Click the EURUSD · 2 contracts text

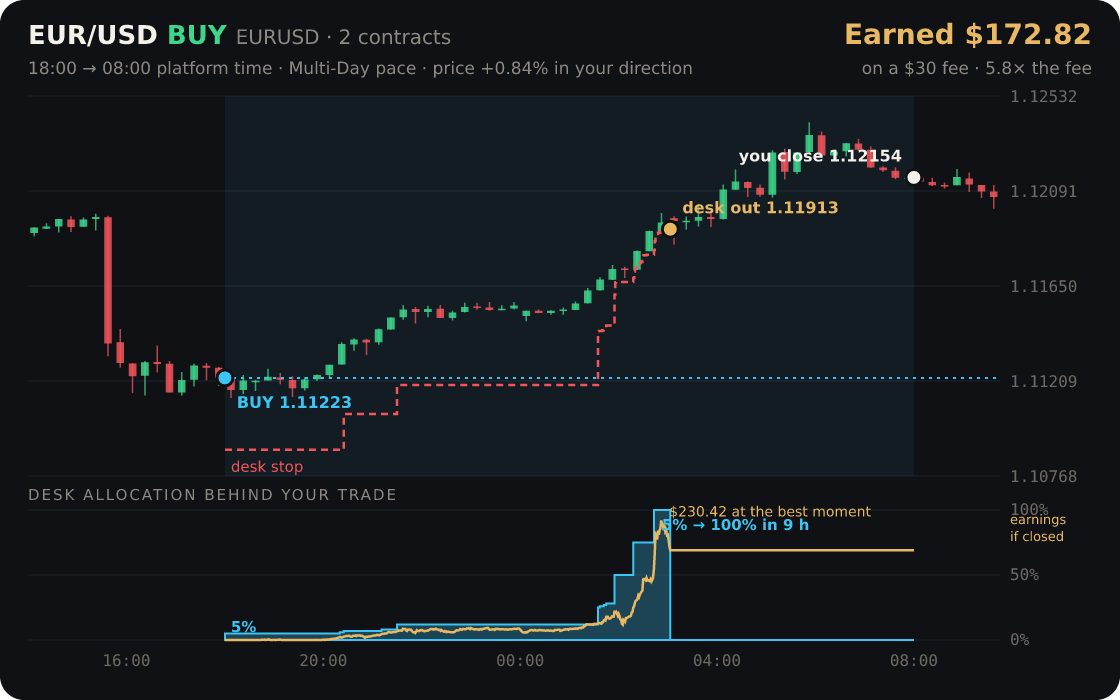[x=344, y=37]
